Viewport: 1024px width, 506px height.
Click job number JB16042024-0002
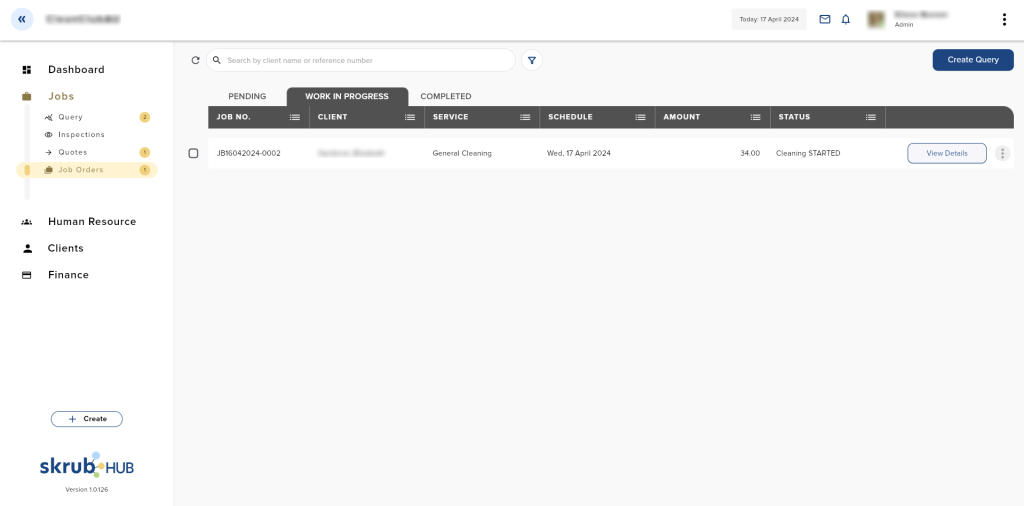pyautogui.click(x=249, y=153)
